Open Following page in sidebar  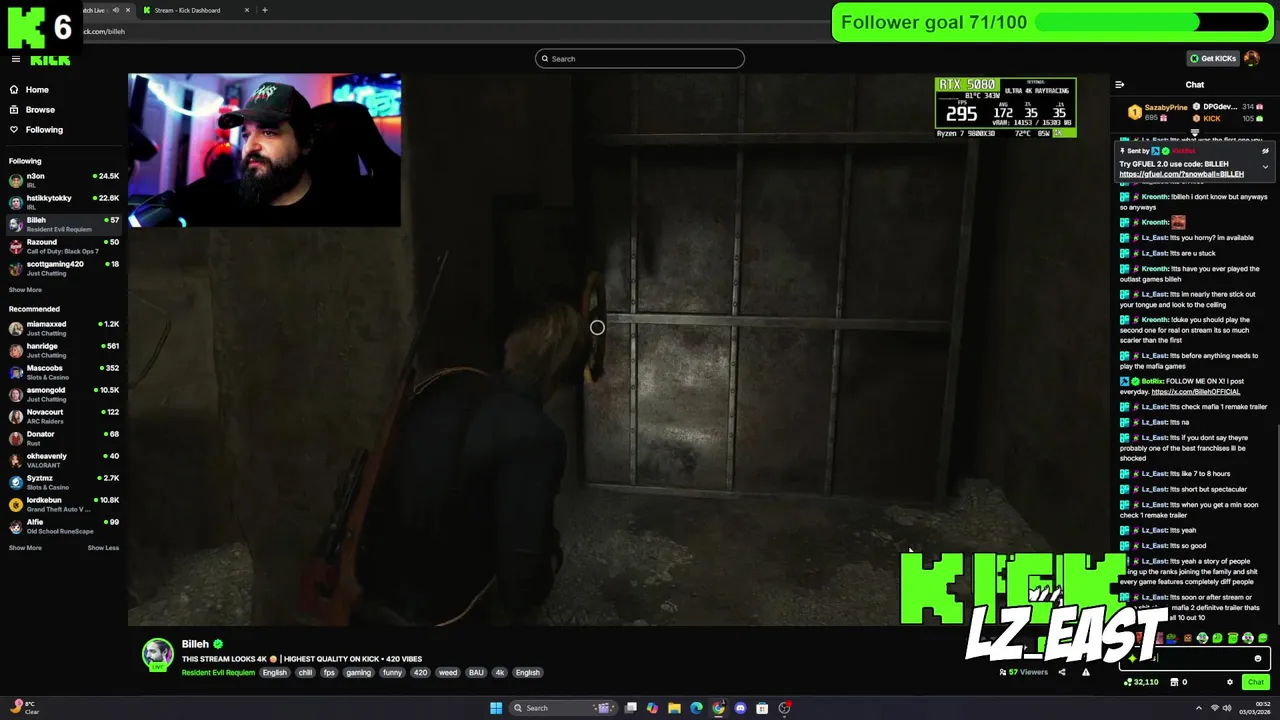point(43,130)
